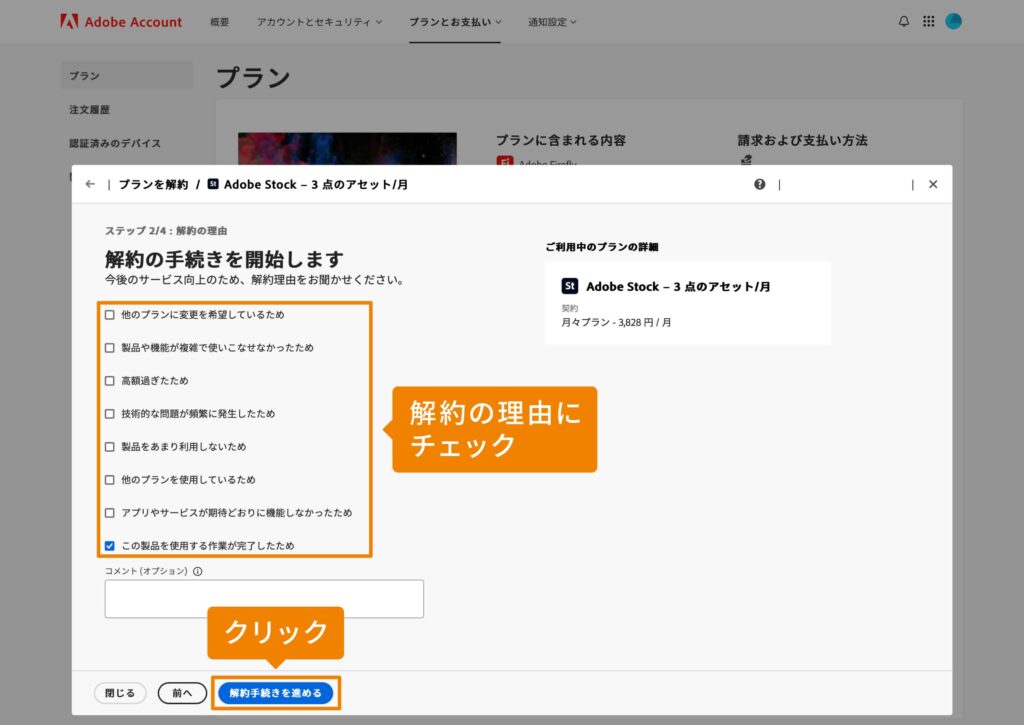The height and width of the screenshot is (725, 1024).
Task: Check 他のプランに変更を希望しているため
Action: [110, 315]
